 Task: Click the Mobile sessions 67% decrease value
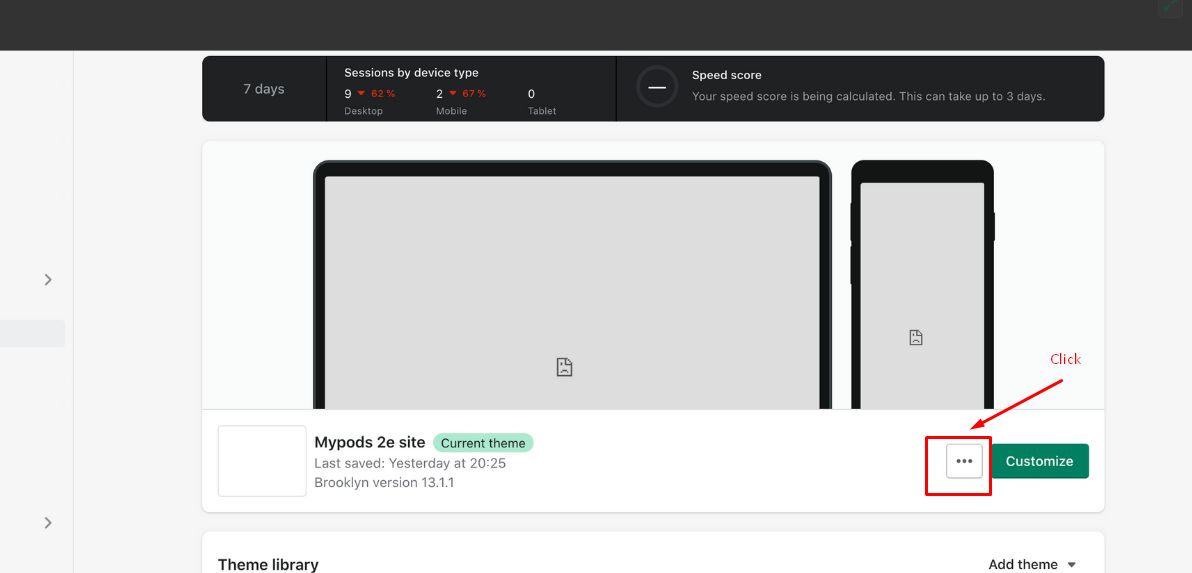468,93
